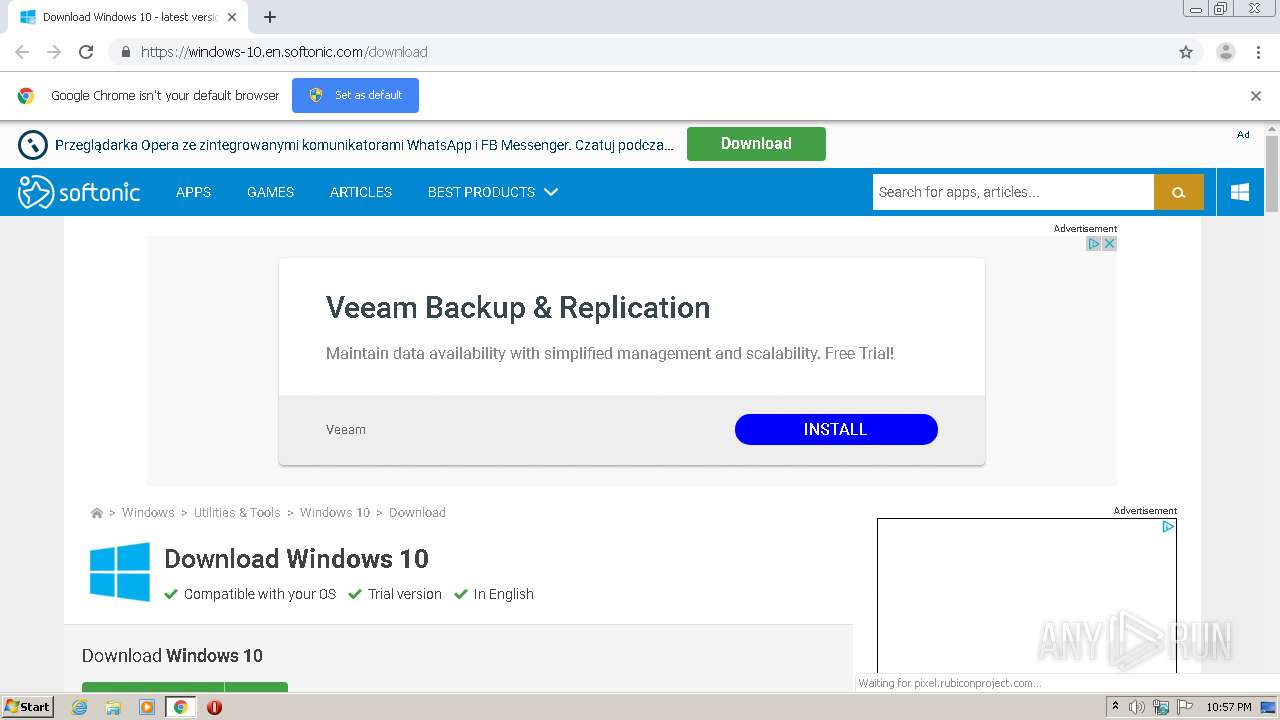Open a new browser tab
The height and width of the screenshot is (720, 1280).
270,17
